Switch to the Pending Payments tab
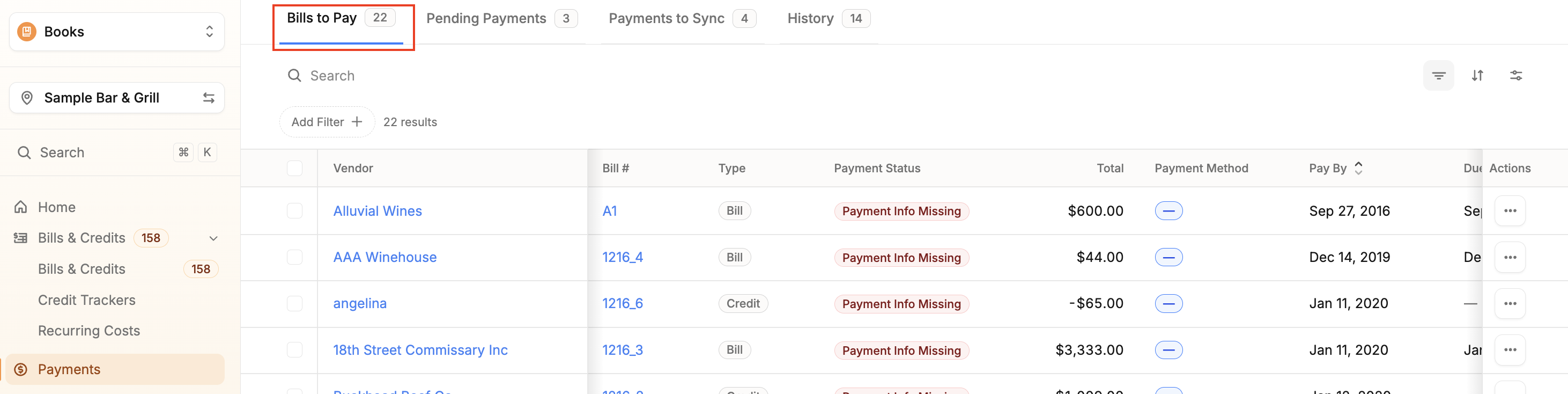 pyautogui.click(x=501, y=18)
